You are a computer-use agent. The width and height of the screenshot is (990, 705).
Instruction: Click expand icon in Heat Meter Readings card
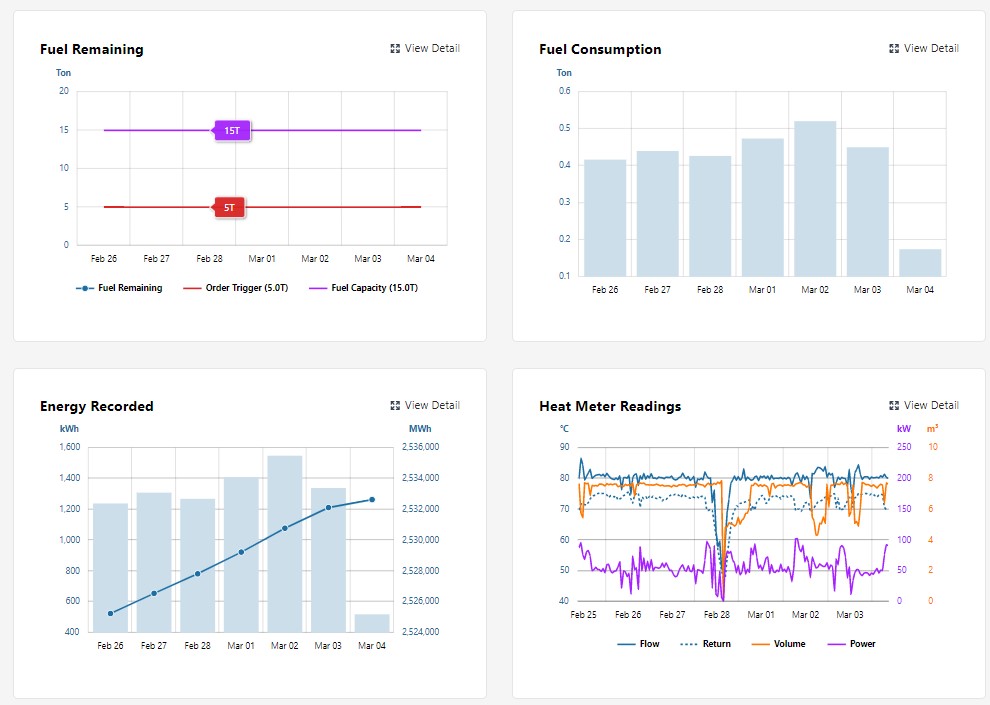pos(894,405)
